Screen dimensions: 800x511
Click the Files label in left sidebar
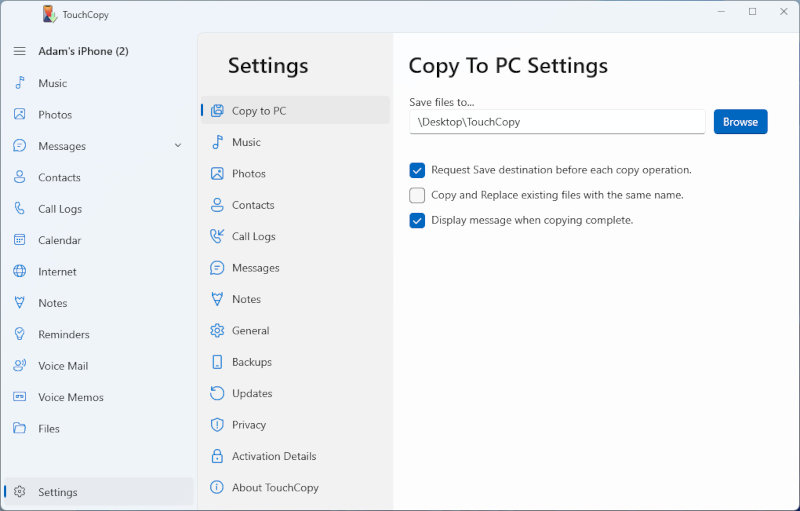(49, 428)
